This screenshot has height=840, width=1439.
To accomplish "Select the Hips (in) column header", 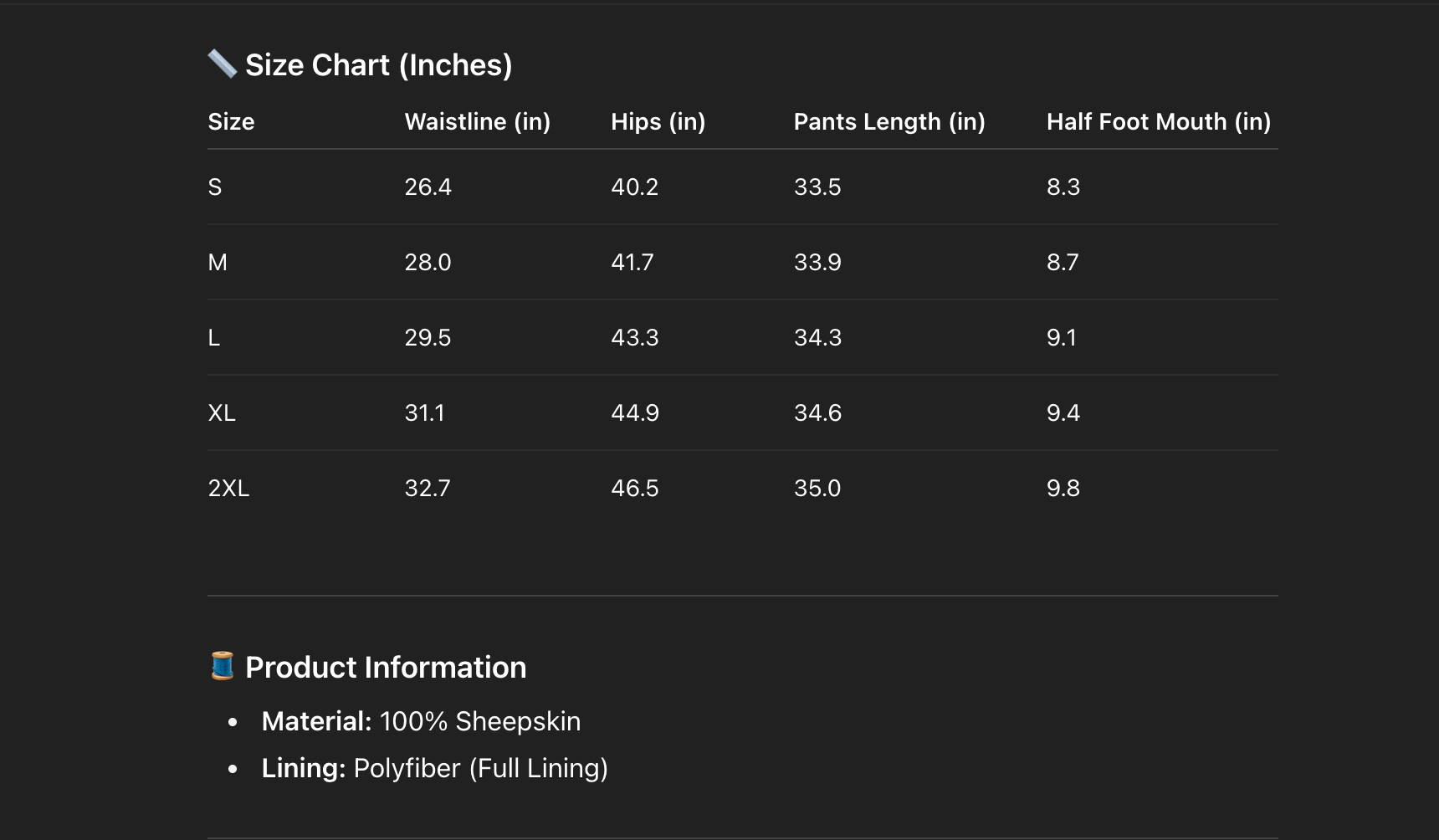I will pyautogui.click(x=658, y=122).
